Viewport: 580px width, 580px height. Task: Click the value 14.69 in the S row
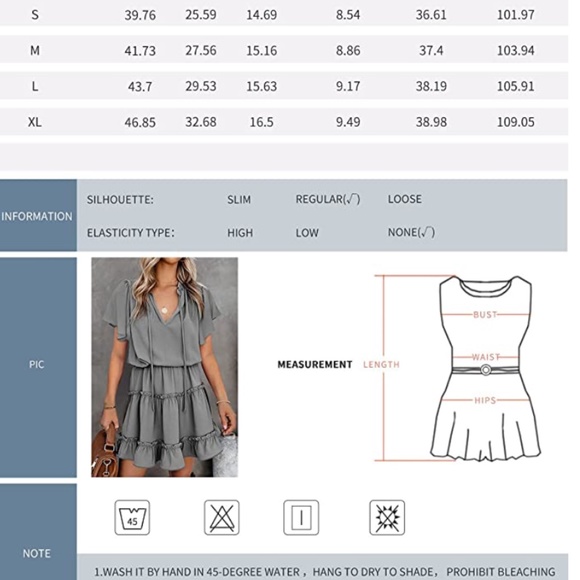point(262,15)
